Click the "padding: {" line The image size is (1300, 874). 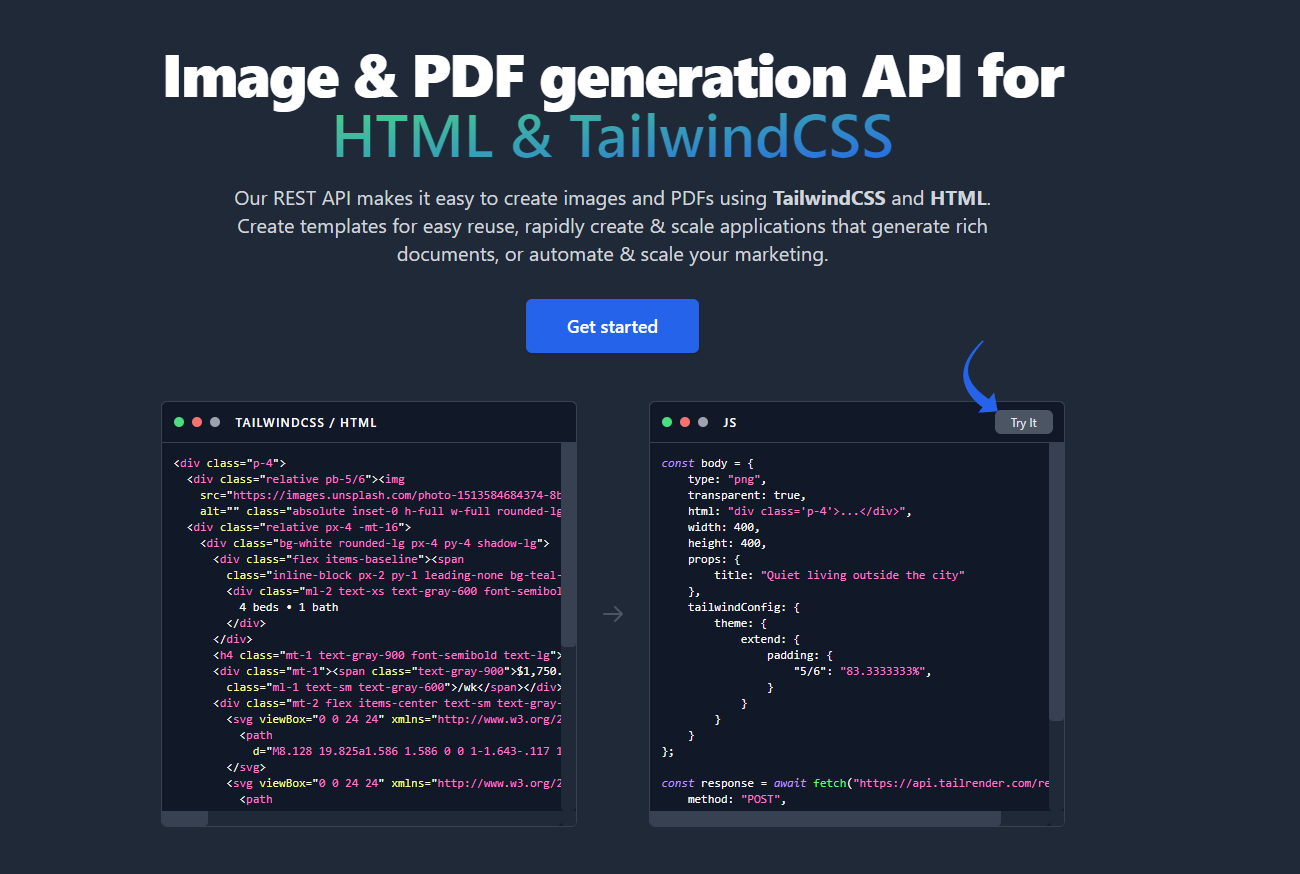(x=799, y=655)
